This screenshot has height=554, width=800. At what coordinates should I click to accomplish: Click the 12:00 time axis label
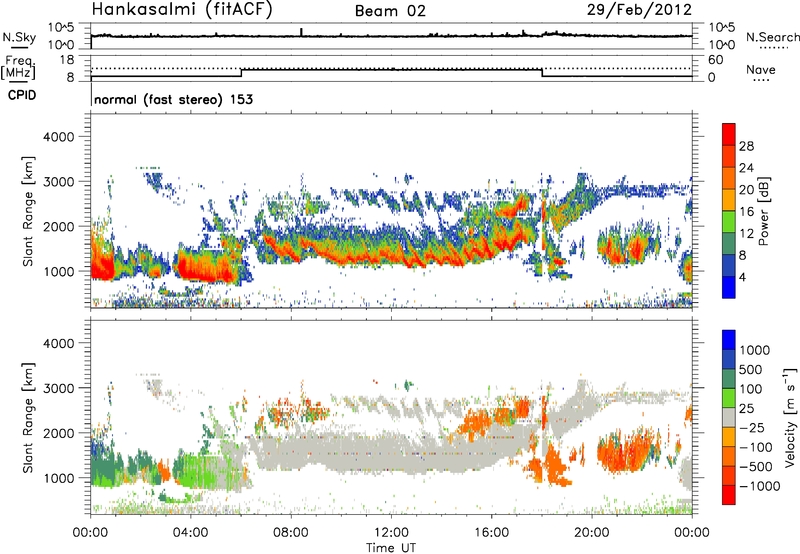[x=391, y=533]
